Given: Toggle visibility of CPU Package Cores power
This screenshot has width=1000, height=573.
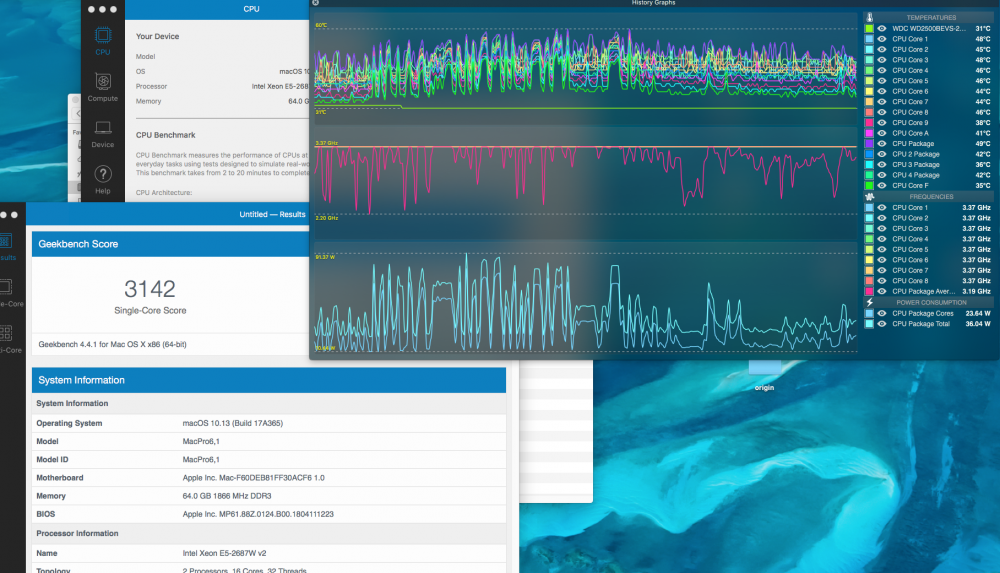Looking at the screenshot, I should [882, 313].
